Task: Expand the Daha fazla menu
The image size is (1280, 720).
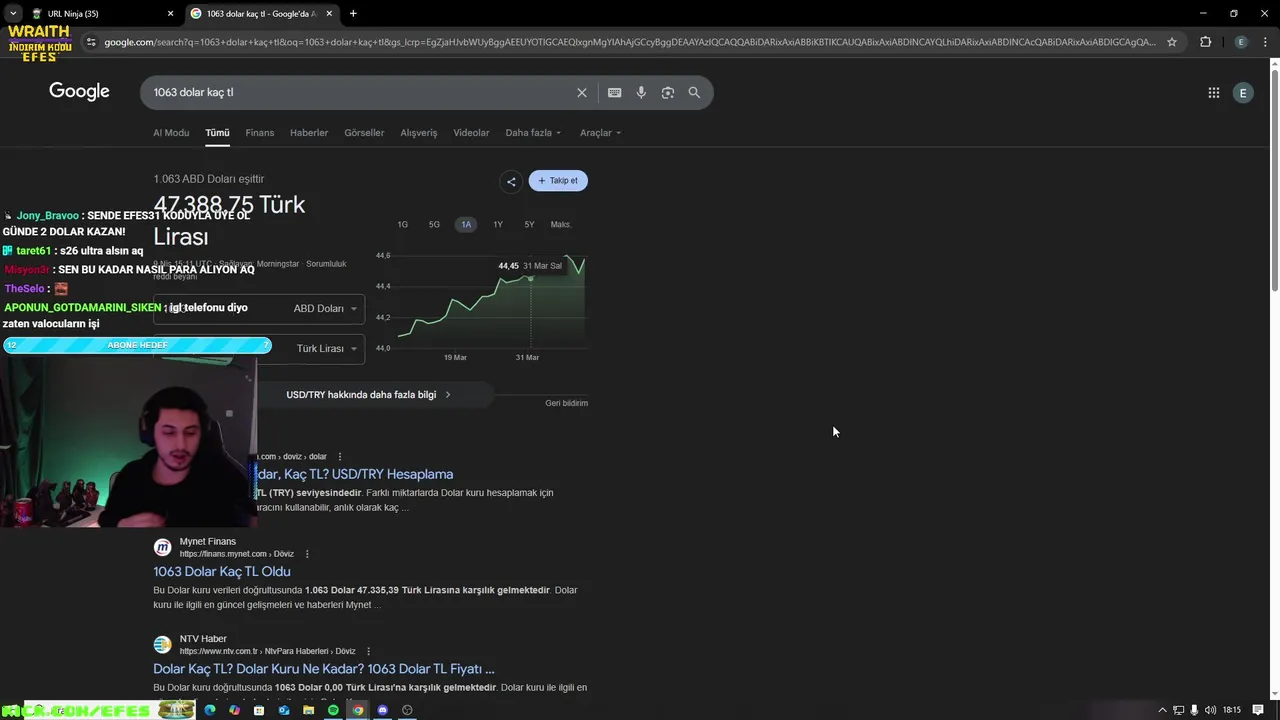Action: pos(533,133)
